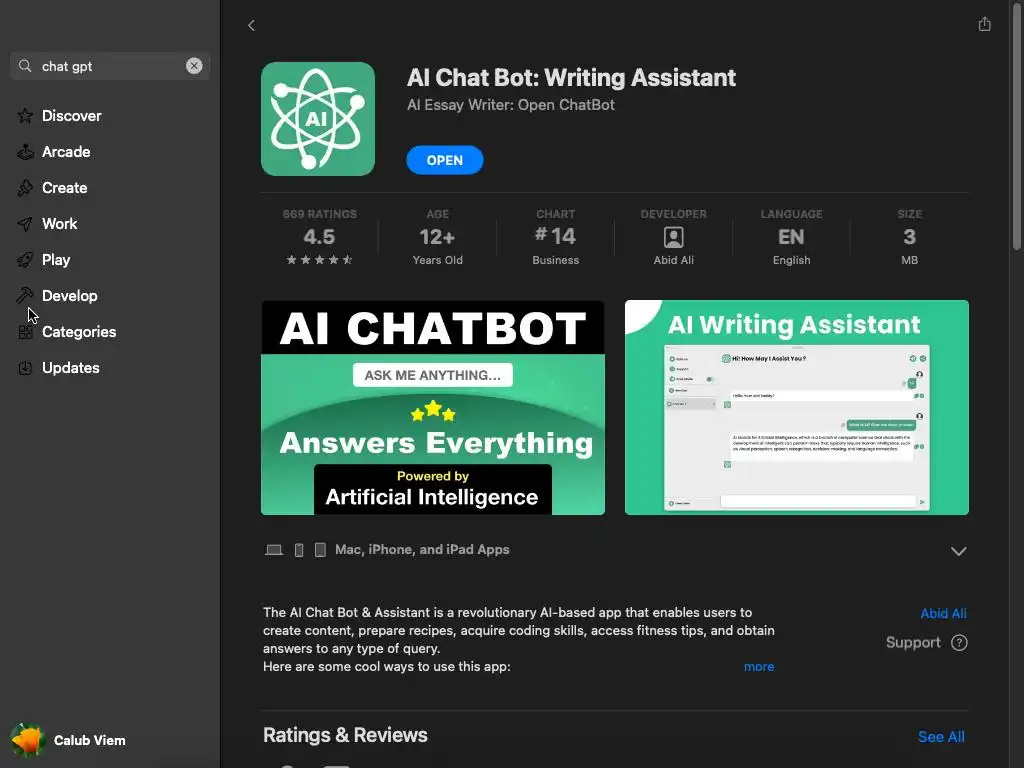1024x768 pixels.
Task: Open Play in sidebar
Action: [56, 260]
